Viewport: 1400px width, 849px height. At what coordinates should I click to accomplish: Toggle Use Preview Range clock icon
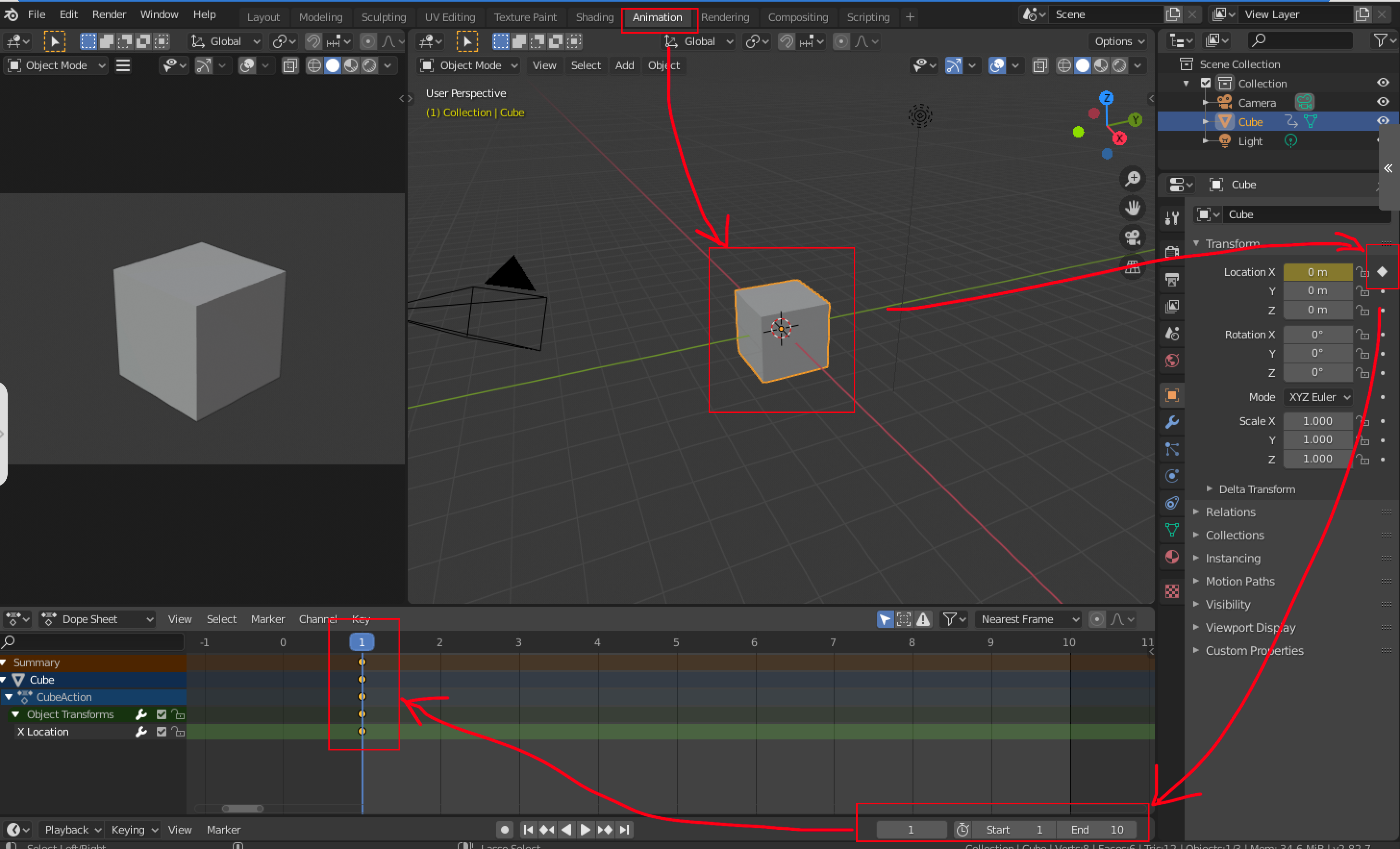(x=962, y=830)
